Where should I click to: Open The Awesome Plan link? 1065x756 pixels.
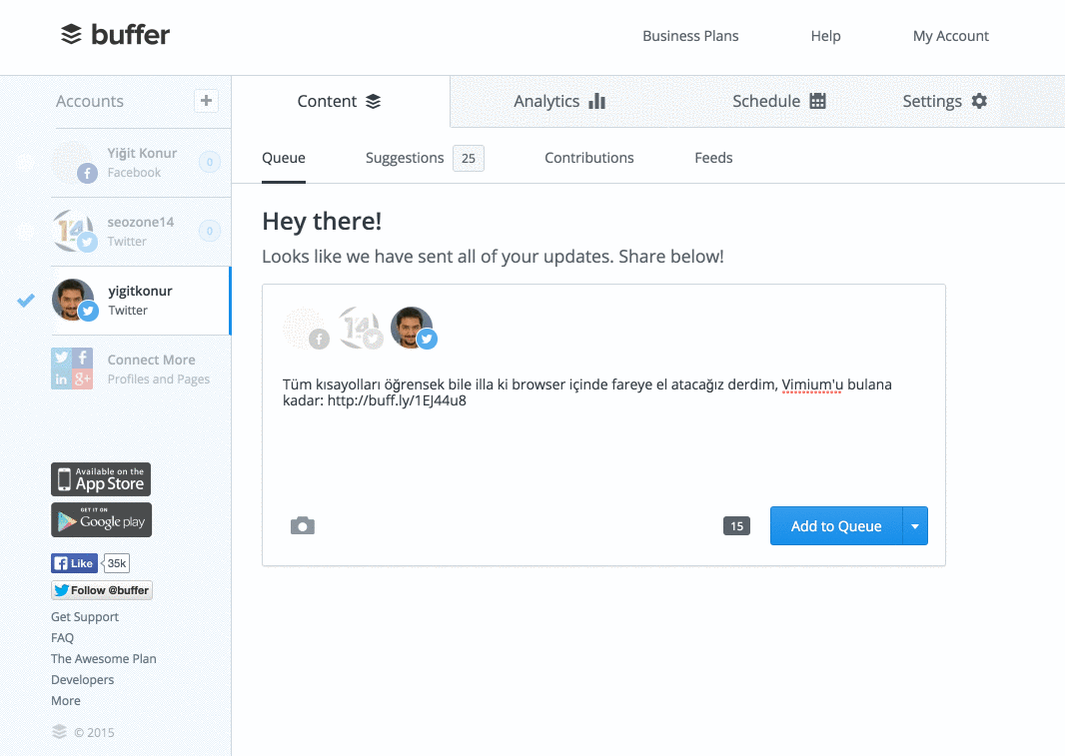pos(103,659)
